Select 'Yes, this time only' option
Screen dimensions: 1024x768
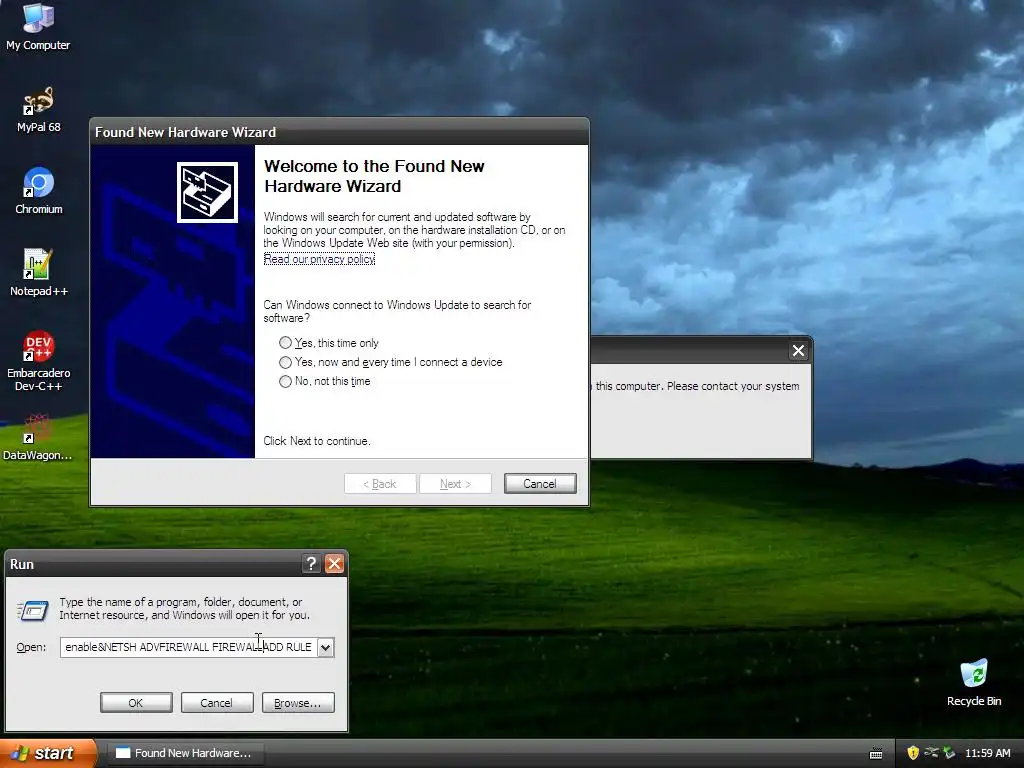328,343
